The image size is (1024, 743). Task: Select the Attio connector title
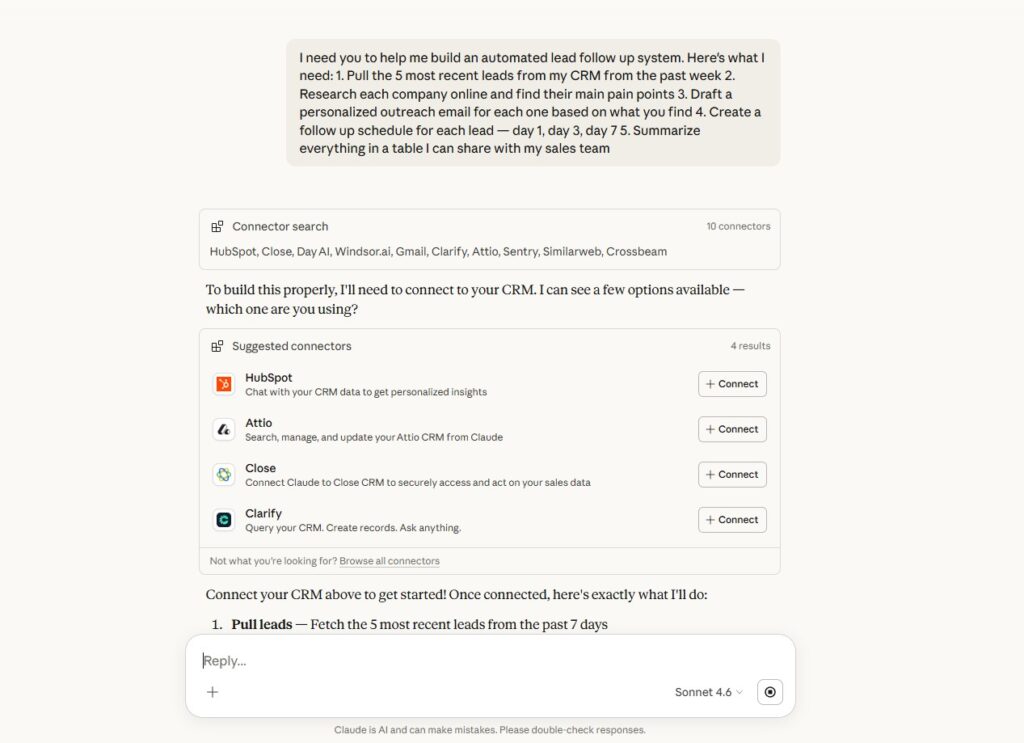(259, 423)
